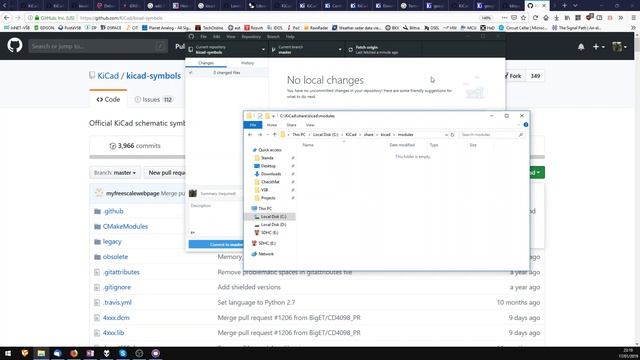Click the Windows Start button
This screenshot has width=640, height=360.
pyautogui.click(x=8, y=353)
